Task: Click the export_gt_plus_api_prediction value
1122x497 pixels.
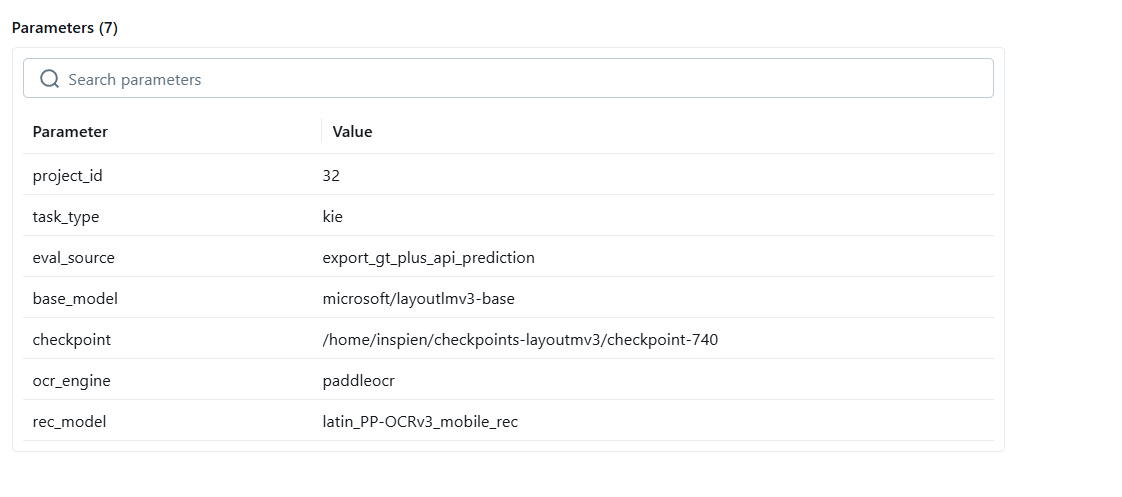Action: coord(428,258)
